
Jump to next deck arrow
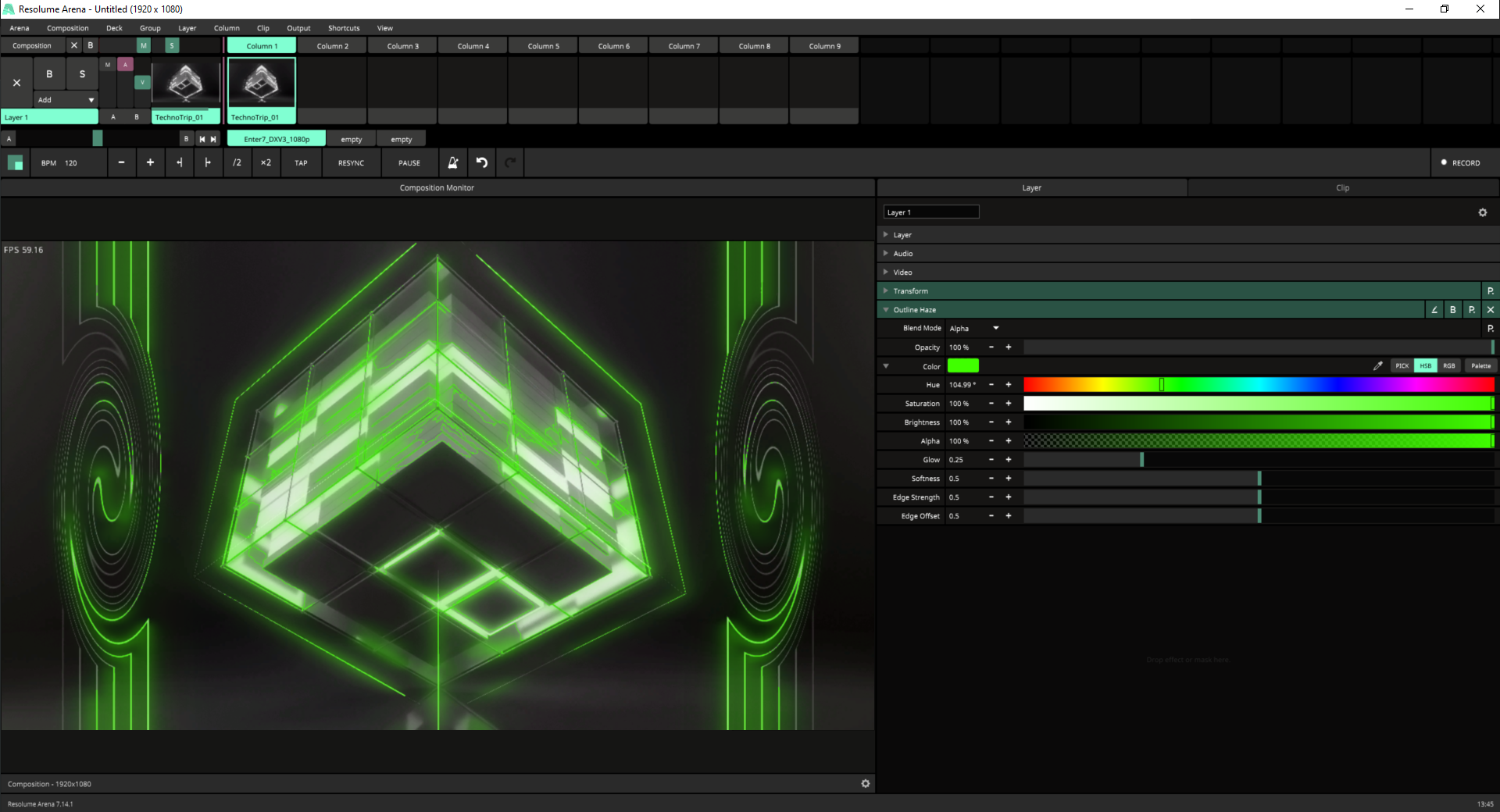coord(213,139)
